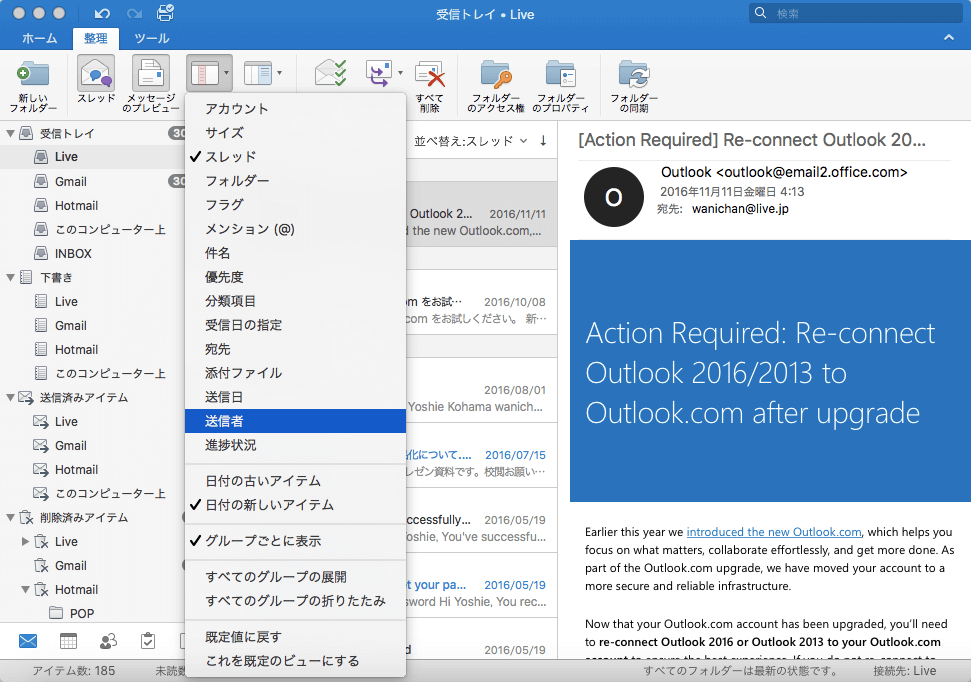The width and height of the screenshot is (971, 682).
Task: Open フォルダーのプロパティ folder properties
Action: (x=560, y=85)
